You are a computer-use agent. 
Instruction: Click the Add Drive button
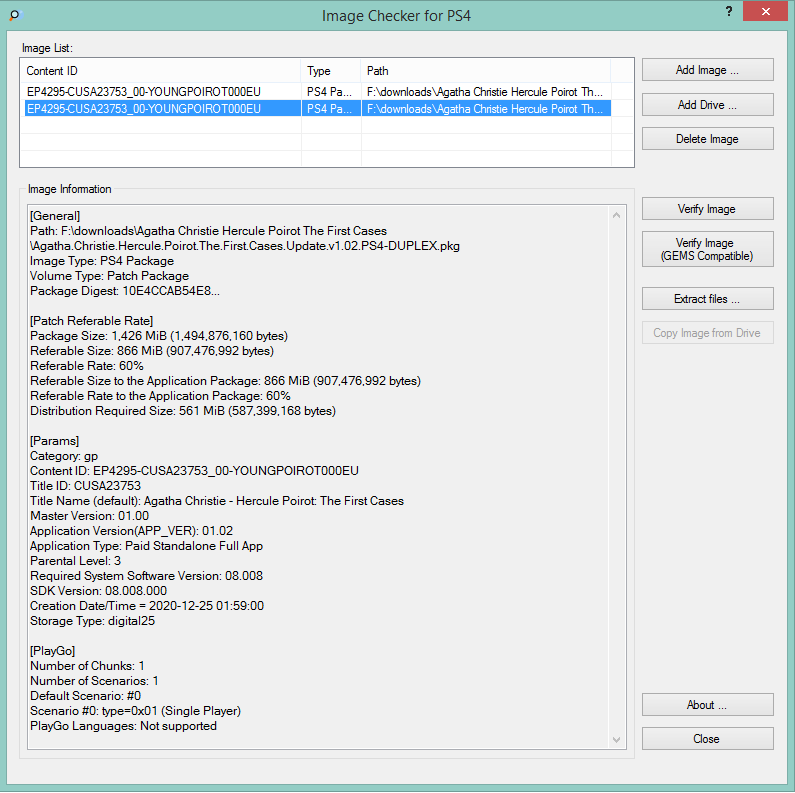[707, 104]
